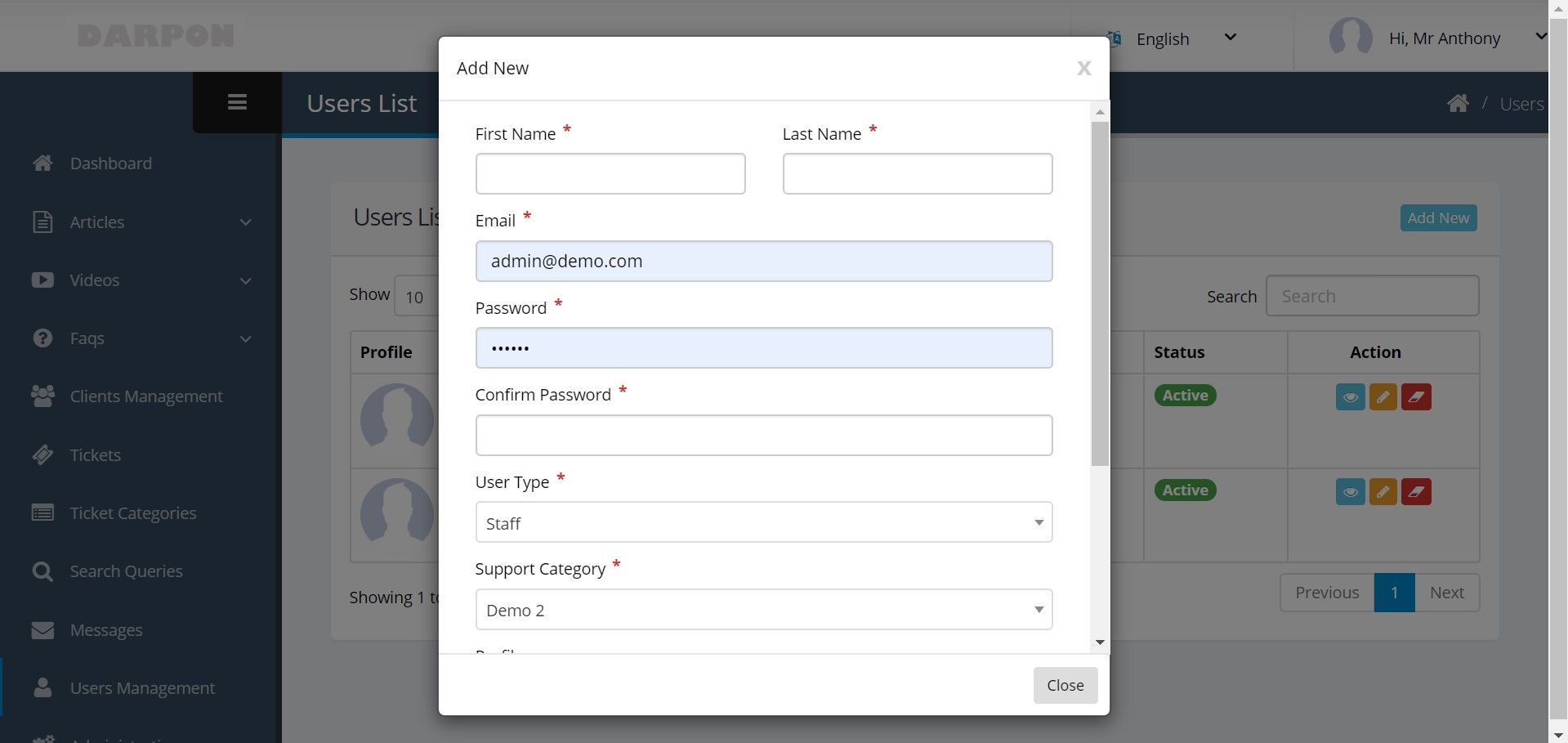Go to the Next page of users
The height and width of the screenshot is (743, 1568).
[x=1446, y=593]
